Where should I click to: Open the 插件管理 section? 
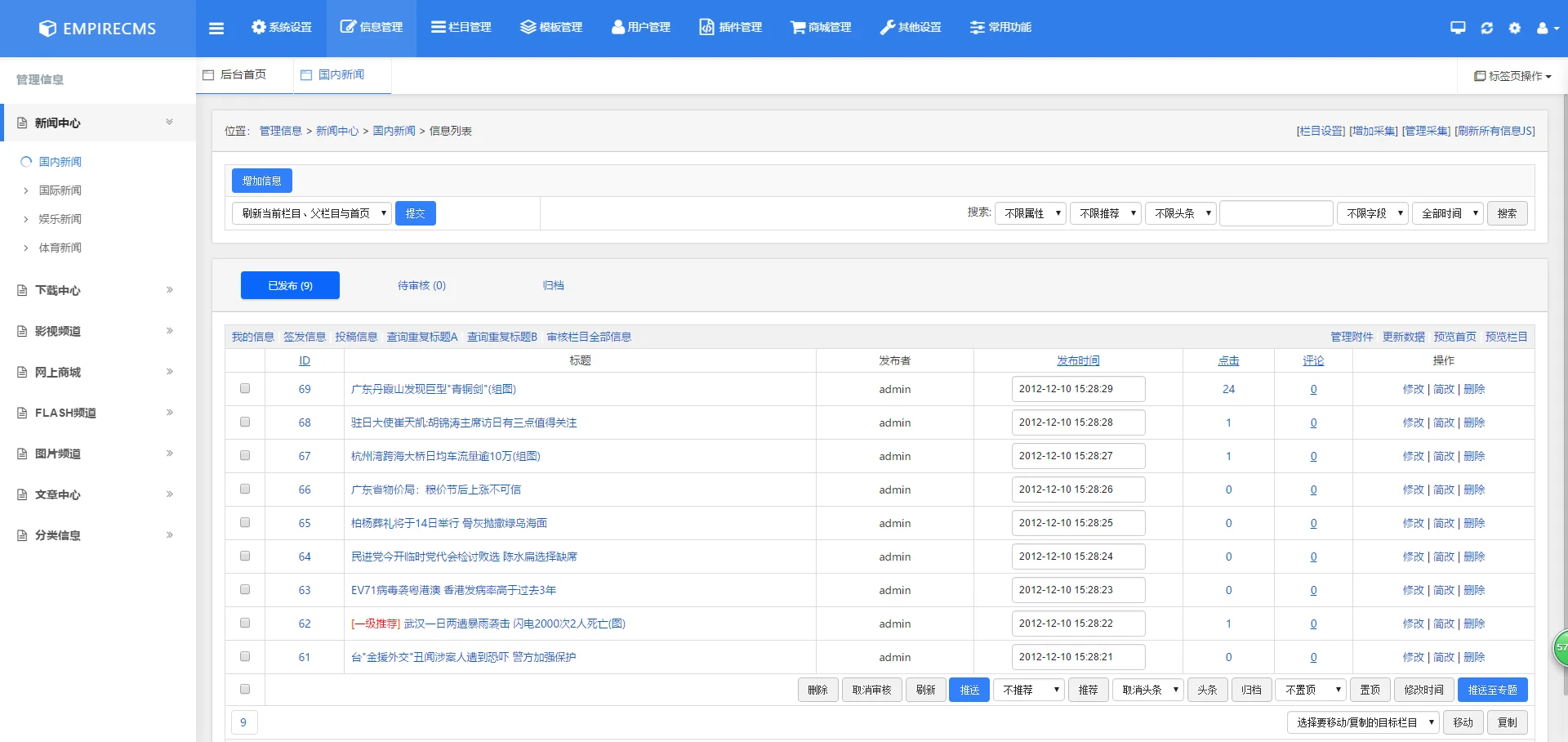(730, 27)
